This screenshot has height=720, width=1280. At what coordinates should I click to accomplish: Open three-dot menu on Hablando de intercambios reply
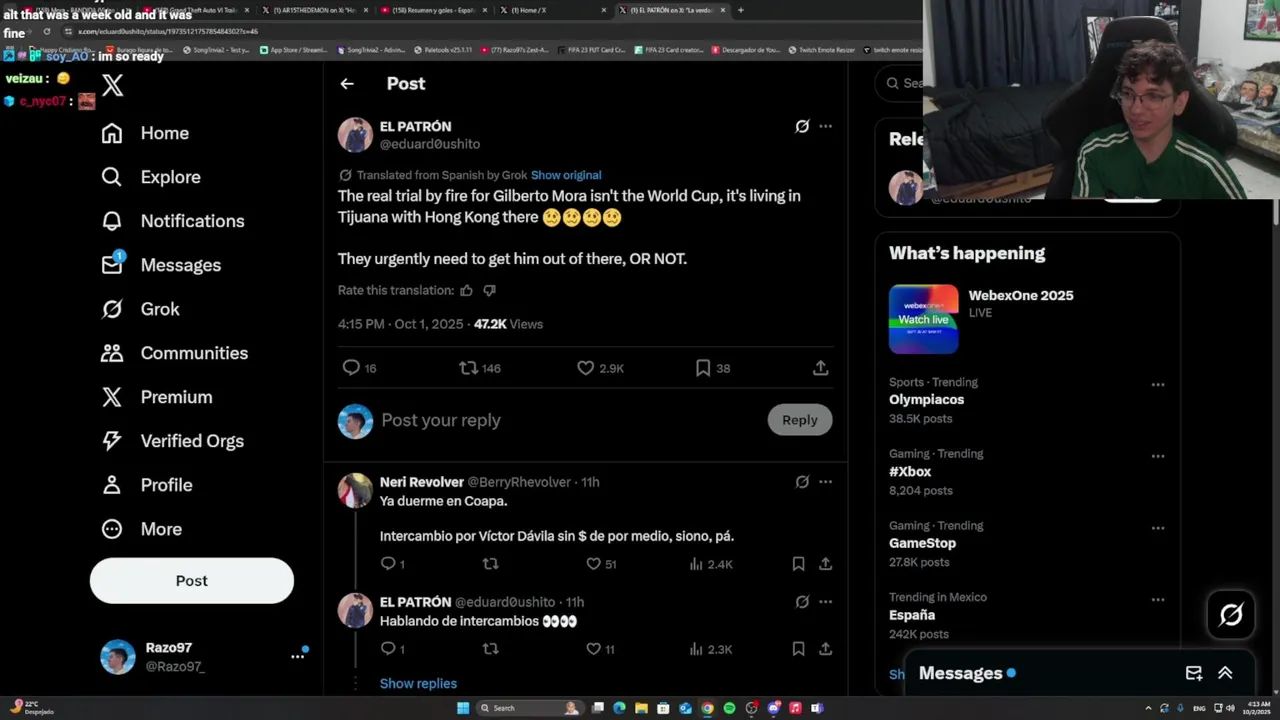(x=825, y=602)
